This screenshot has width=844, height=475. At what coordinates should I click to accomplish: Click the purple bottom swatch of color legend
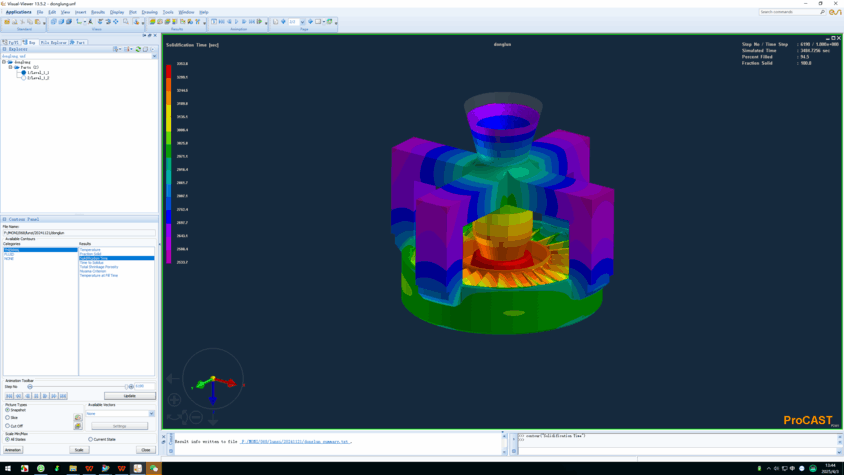tap(168, 256)
